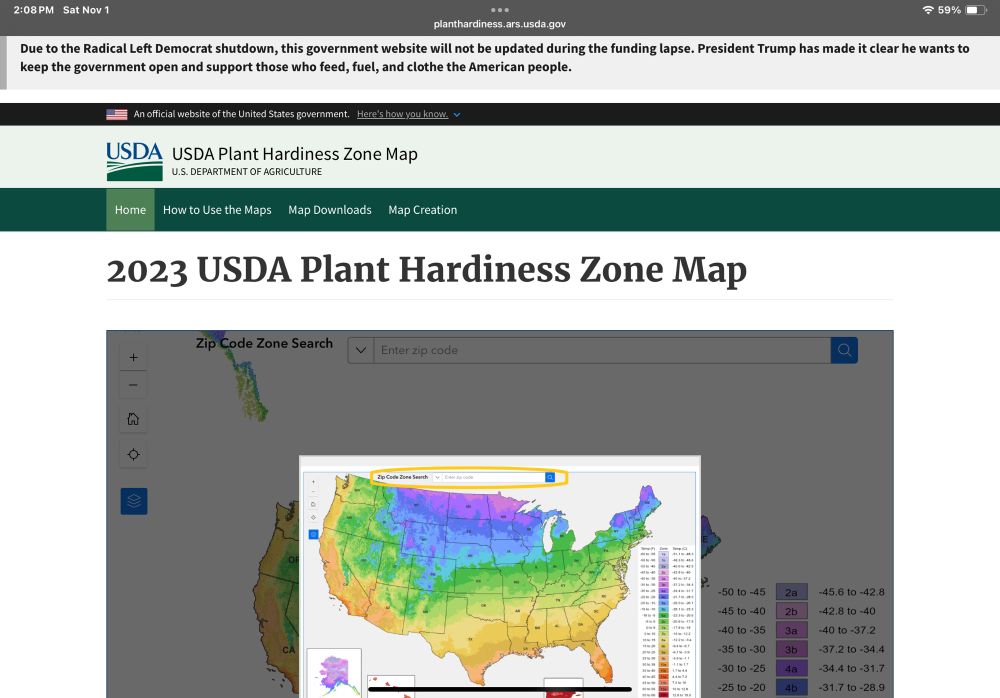Open the Map Creation page
Screen dimensions: 1000x698
coord(422,210)
